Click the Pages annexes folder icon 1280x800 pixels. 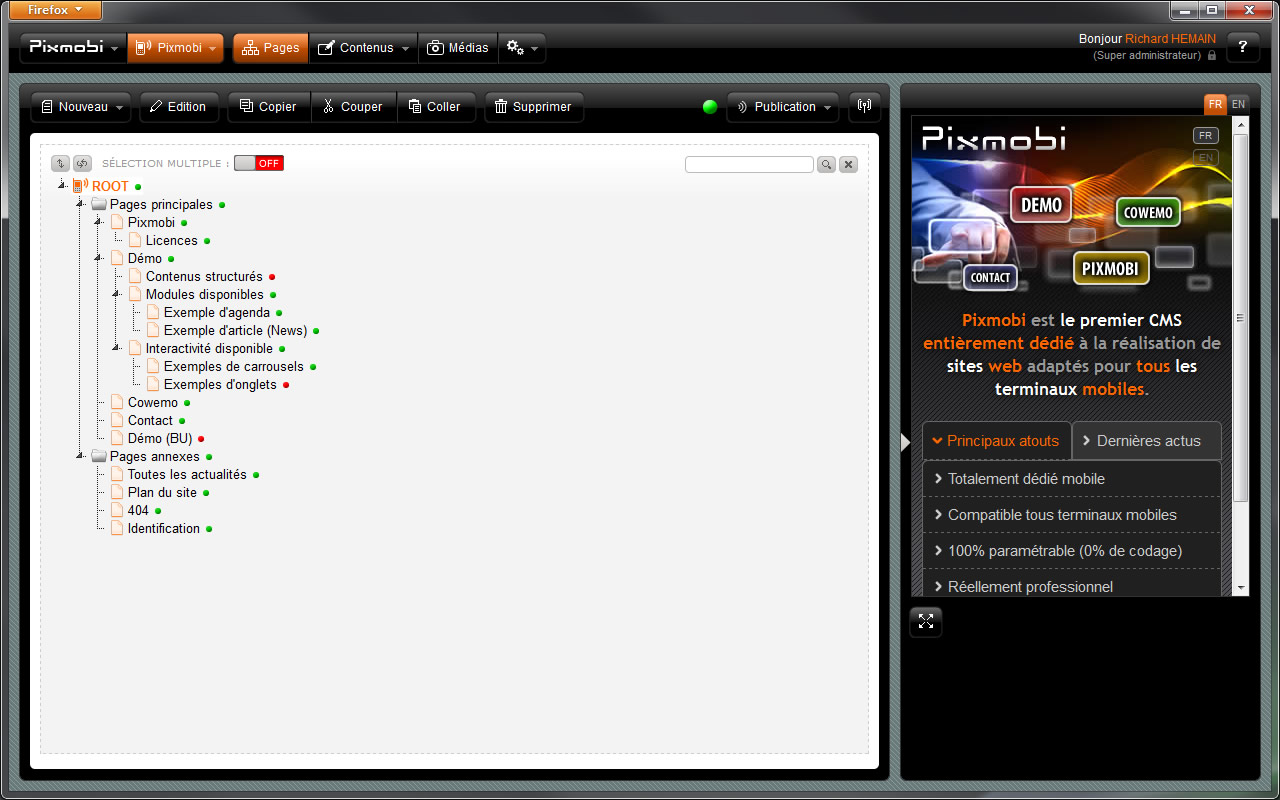click(x=99, y=456)
